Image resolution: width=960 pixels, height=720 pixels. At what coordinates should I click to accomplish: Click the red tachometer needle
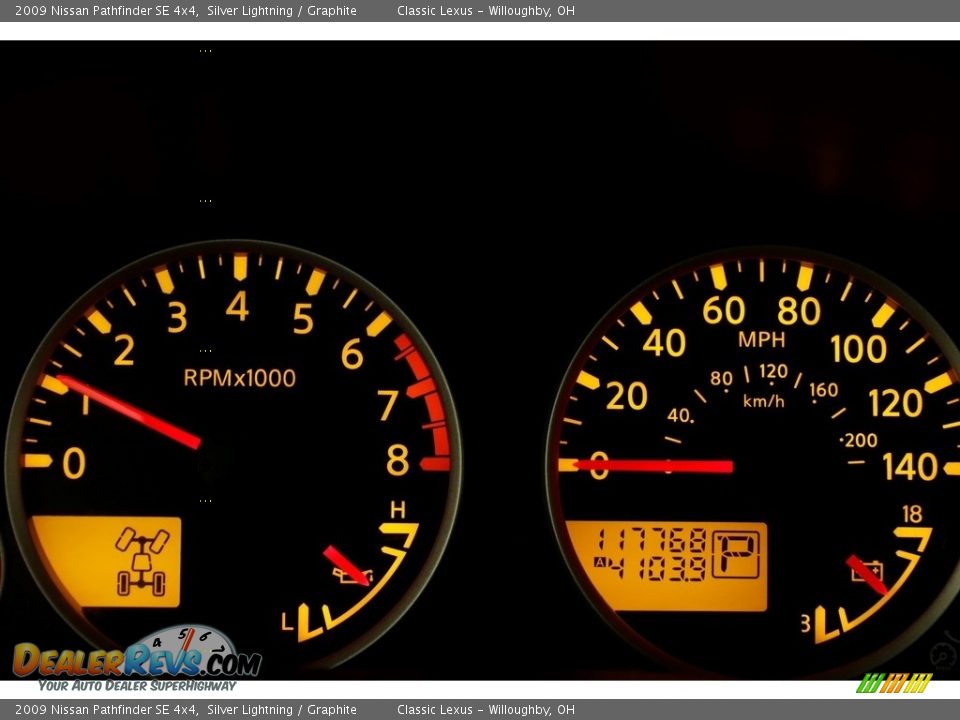point(129,410)
